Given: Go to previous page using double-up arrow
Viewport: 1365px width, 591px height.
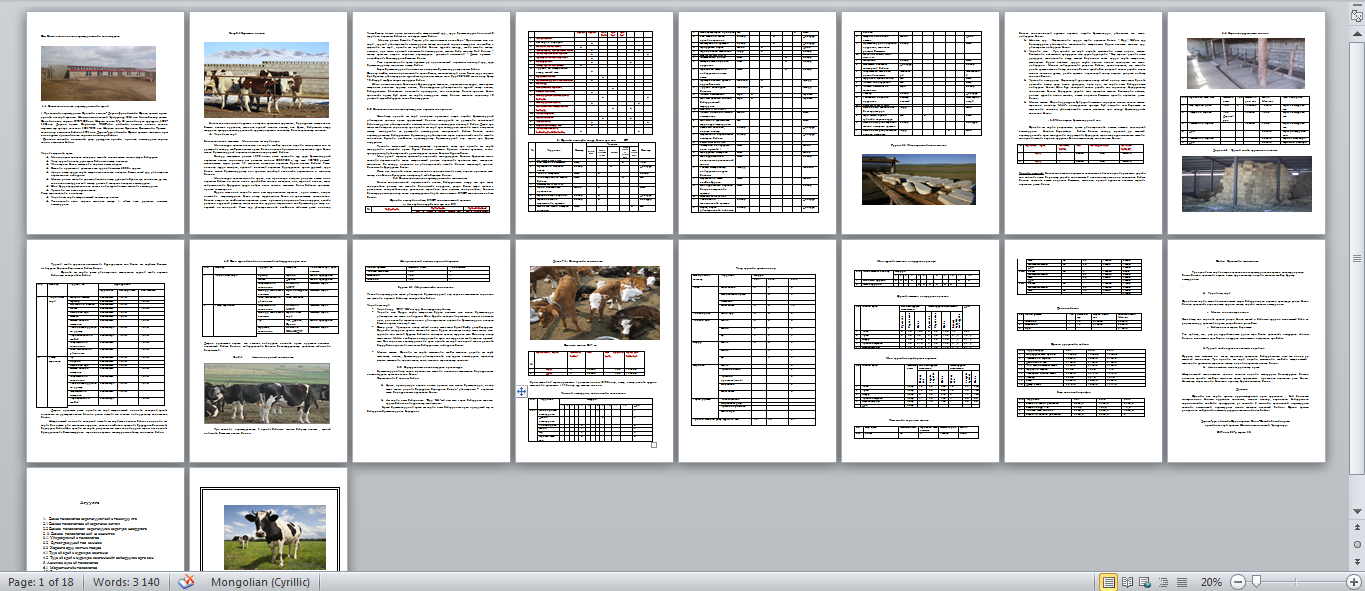Looking at the screenshot, I should coord(1358,529).
